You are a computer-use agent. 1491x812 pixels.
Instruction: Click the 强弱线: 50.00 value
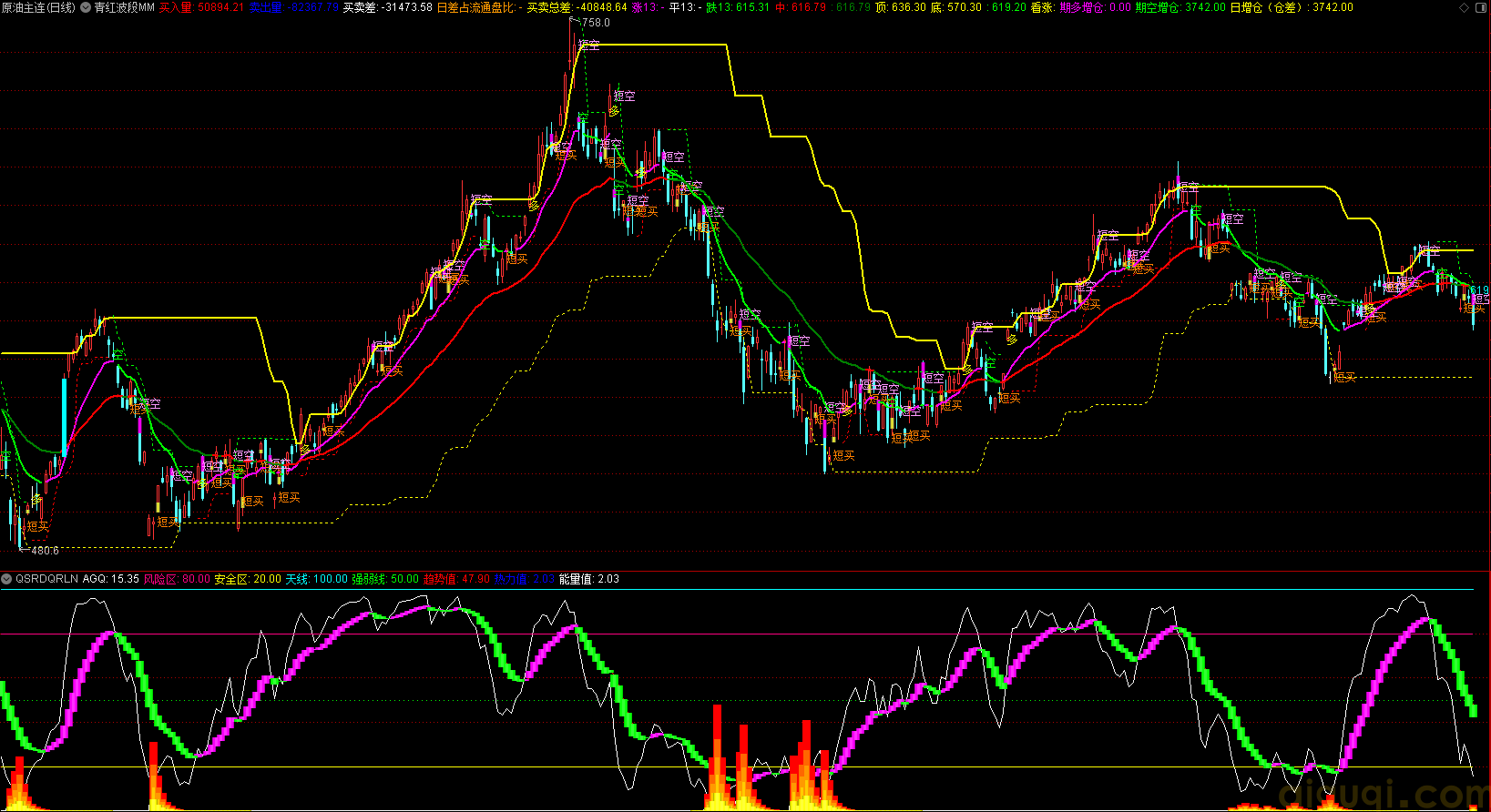point(386,579)
